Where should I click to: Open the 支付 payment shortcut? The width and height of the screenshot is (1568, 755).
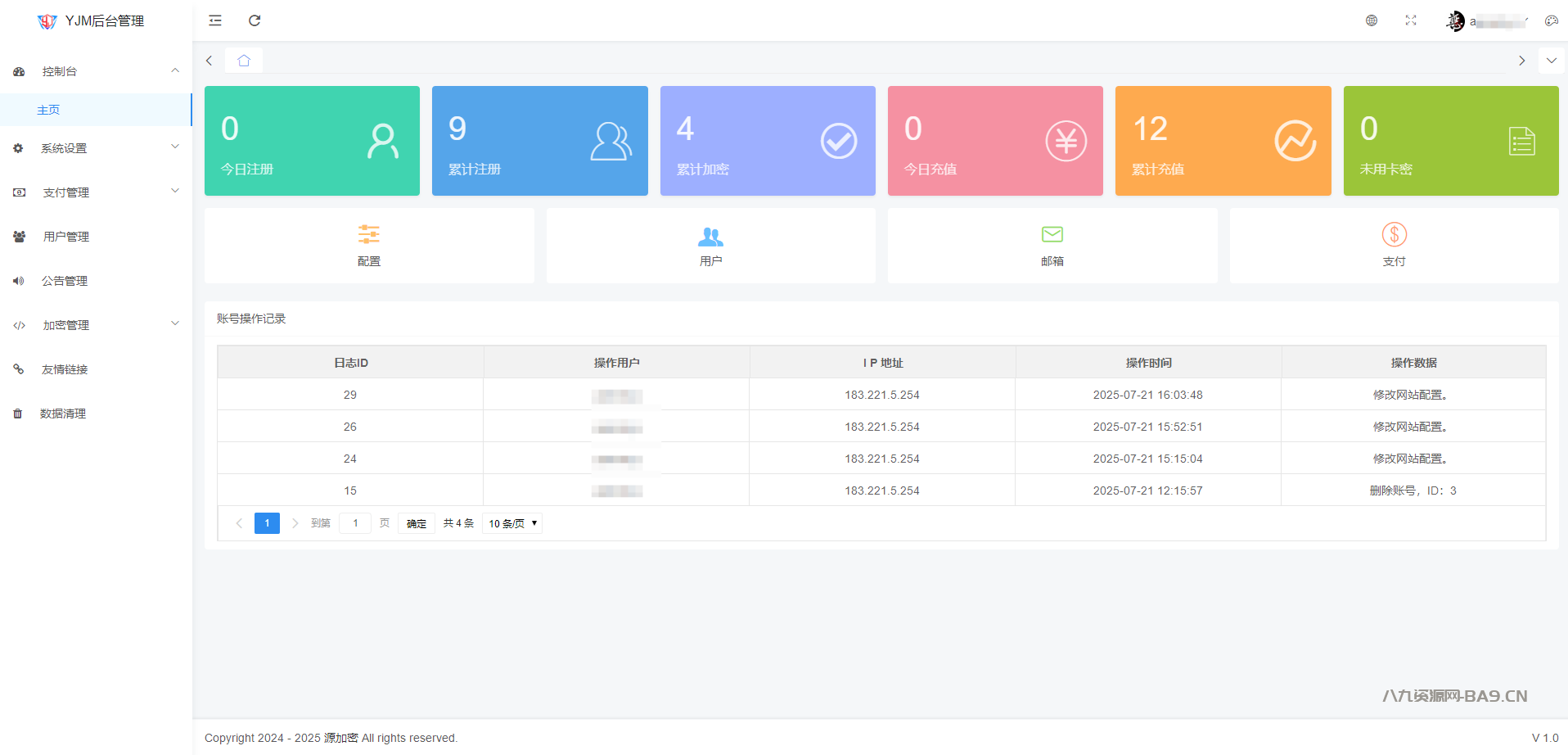1394,246
